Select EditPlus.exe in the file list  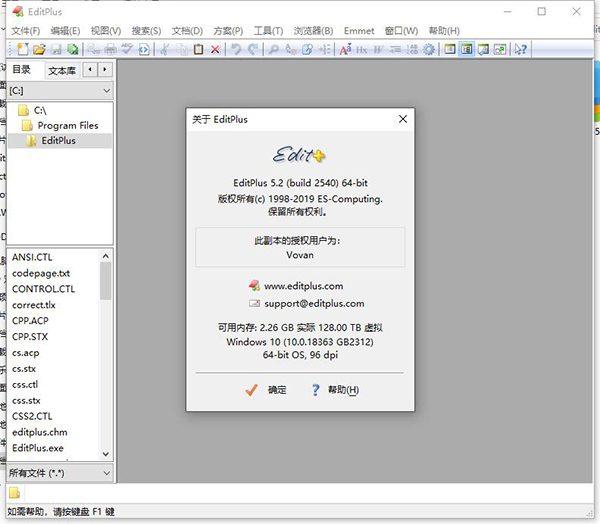pos(38,448)
